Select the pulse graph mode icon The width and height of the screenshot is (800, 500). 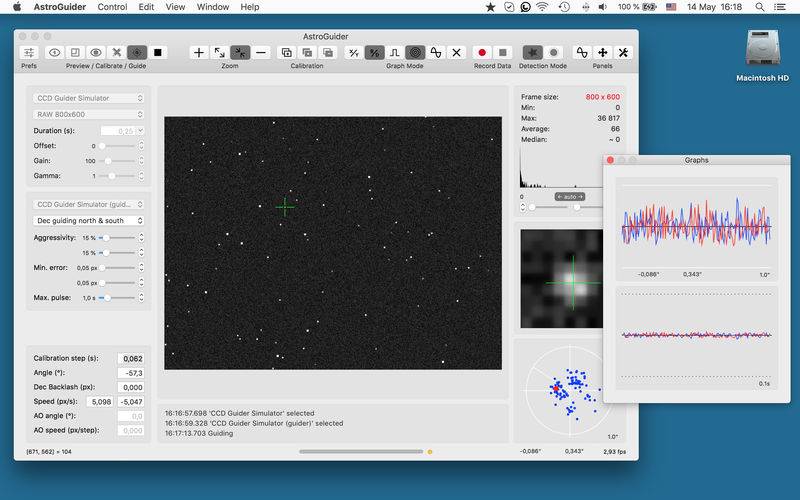(x=394, y=53)
